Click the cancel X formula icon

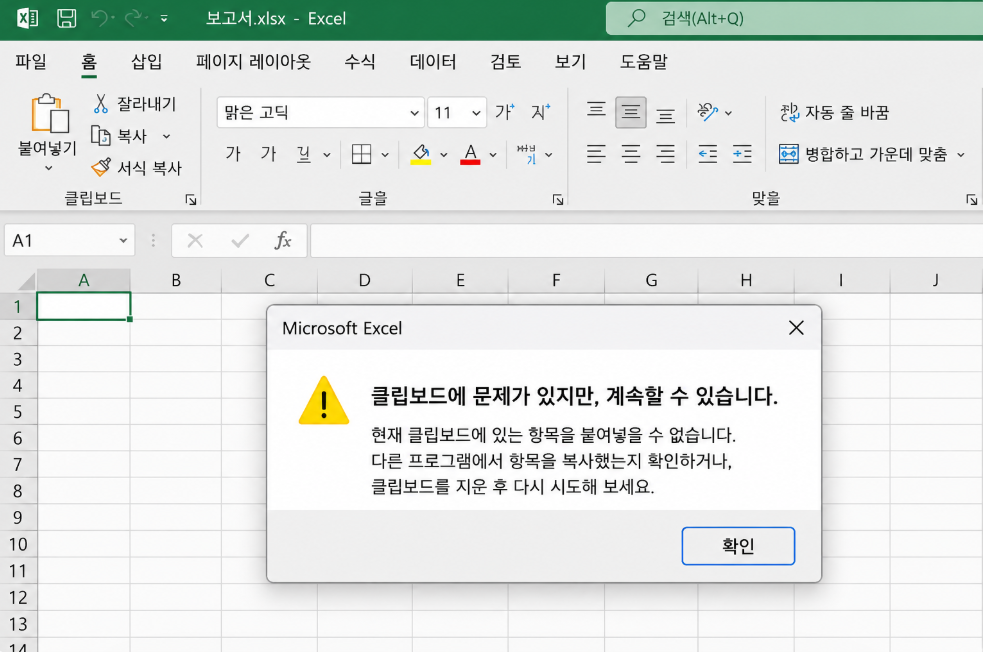tap(195, 241)
